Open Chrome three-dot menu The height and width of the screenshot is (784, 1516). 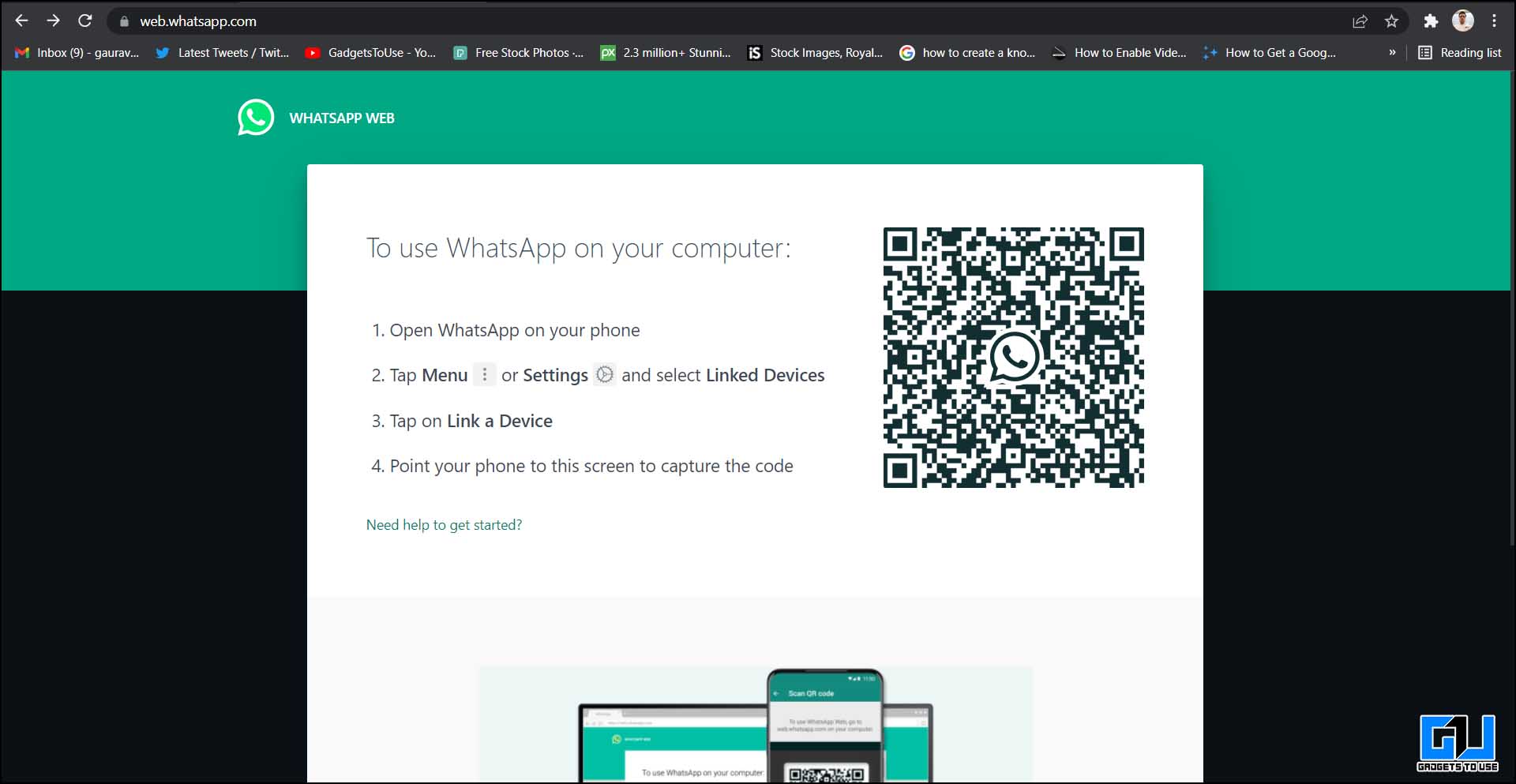point(1495,21)
